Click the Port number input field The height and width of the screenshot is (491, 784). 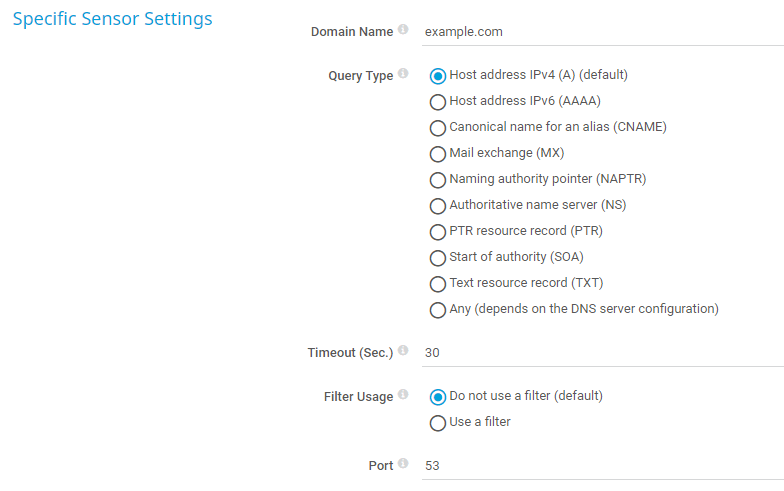coord(600,466)
